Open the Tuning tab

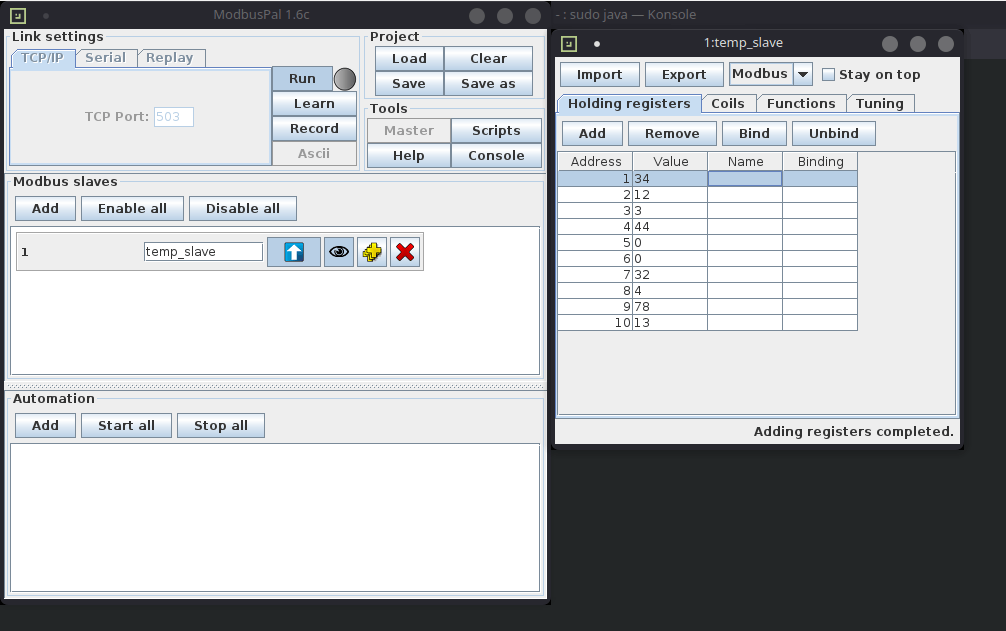point(879,103)
